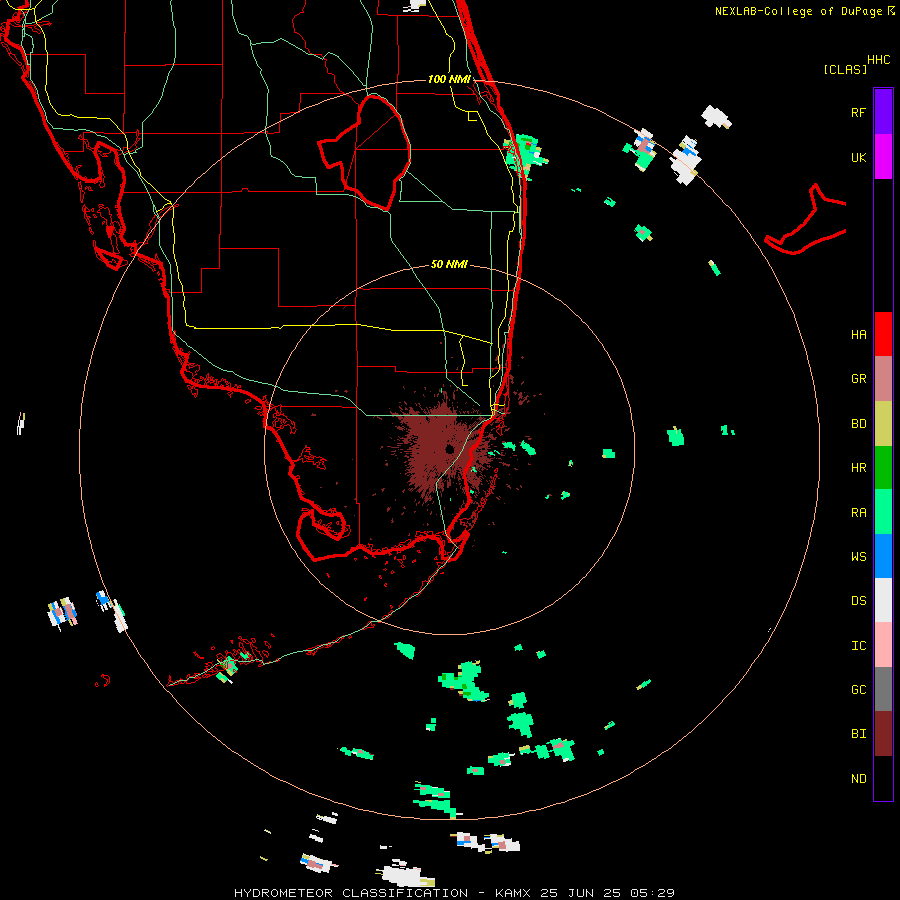Click the BD yellow legend swatch
Image resolution: width=900 pixels, height=900 pixels.
tap(883, 423)
